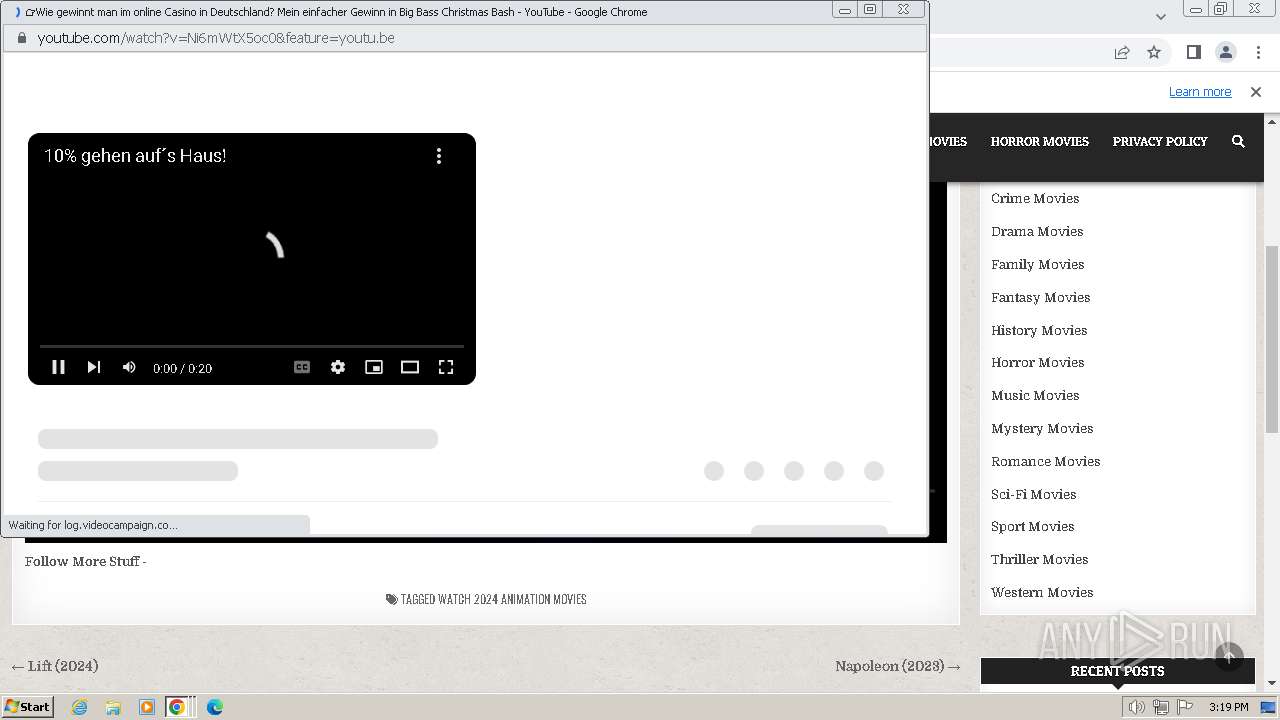Open video player settings gear
This screenshot has width=1280, height=720.
(338, 367)
